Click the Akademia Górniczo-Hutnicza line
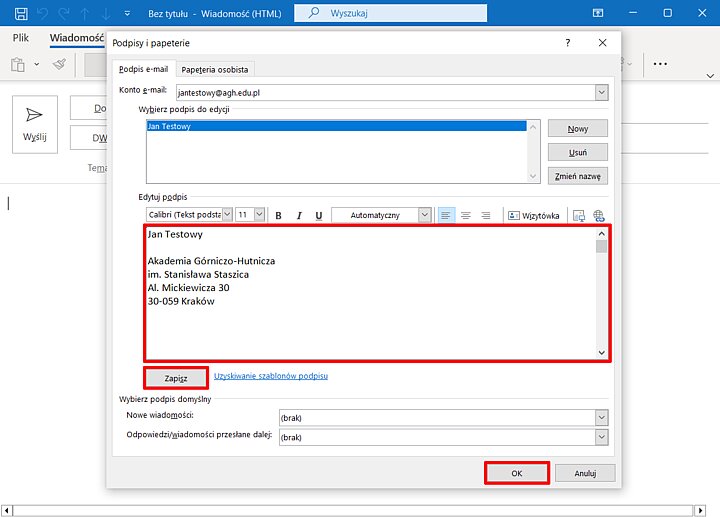 (x=211, y=261)
